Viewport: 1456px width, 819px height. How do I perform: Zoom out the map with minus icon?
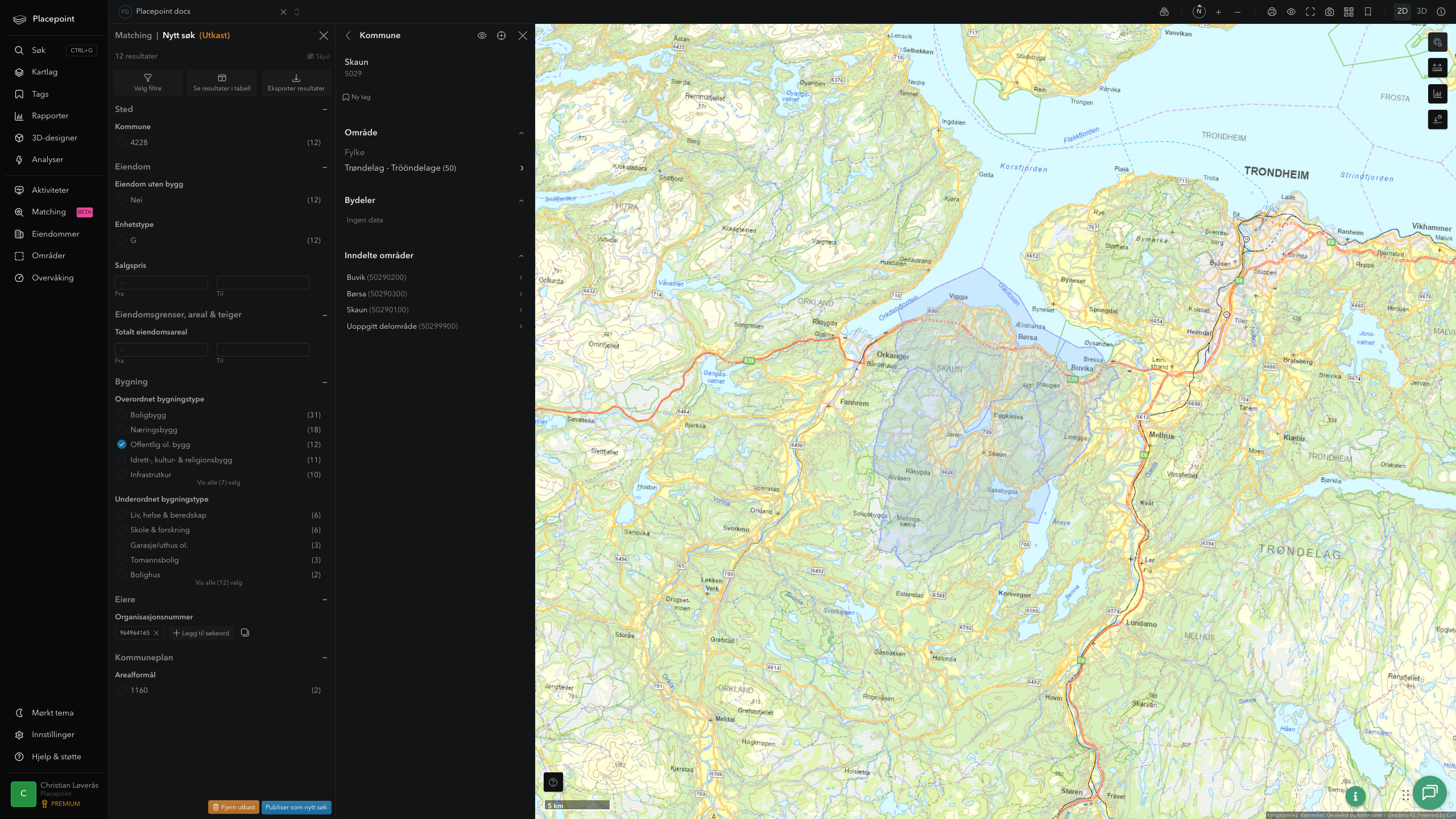point(1238,11)
